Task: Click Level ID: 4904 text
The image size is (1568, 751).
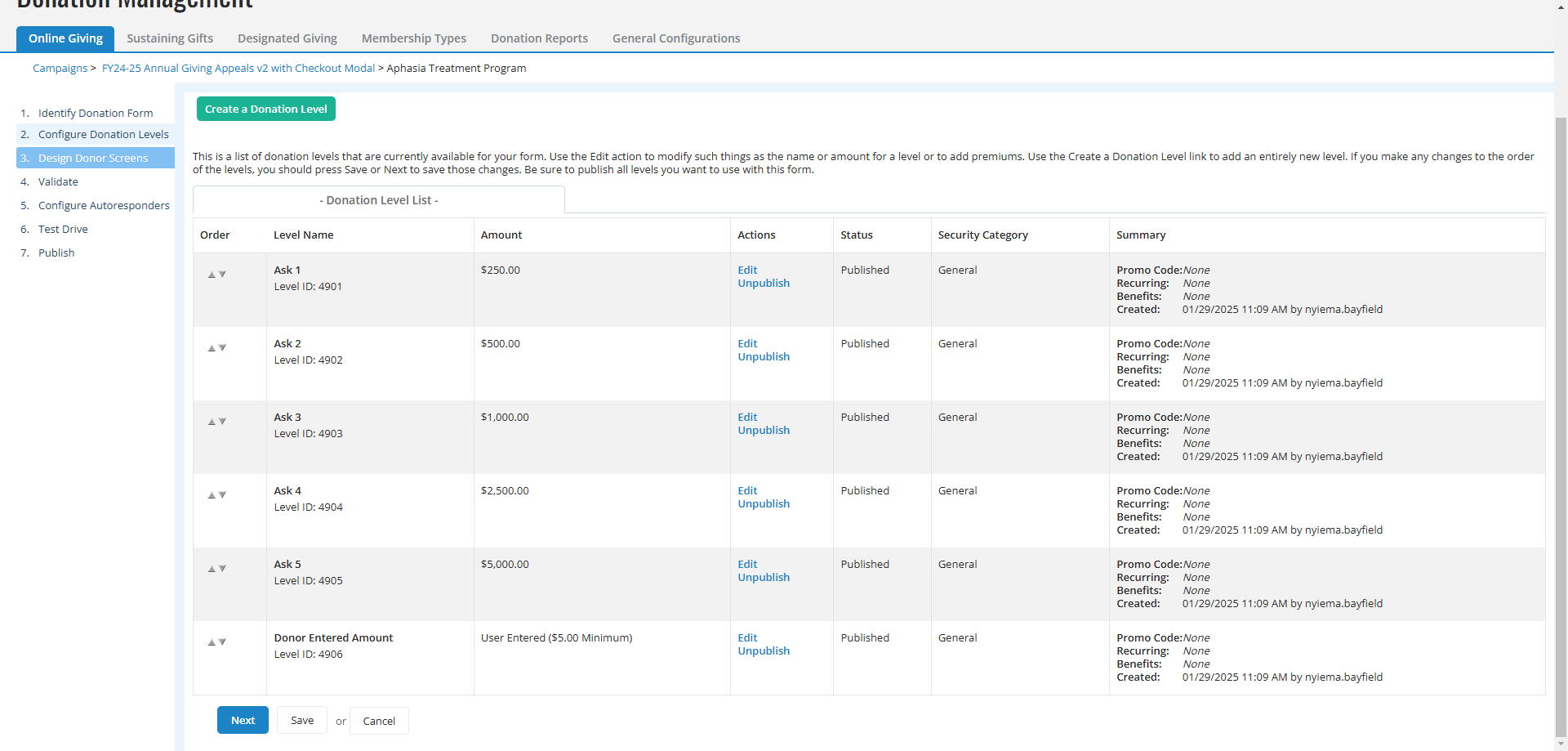Action: coord(308,507)
